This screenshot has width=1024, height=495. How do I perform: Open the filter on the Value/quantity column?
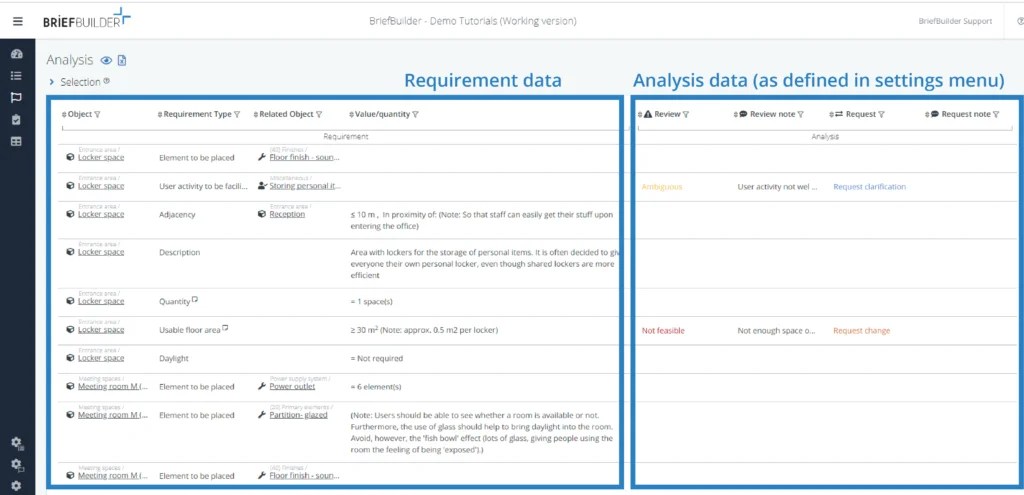415,114
